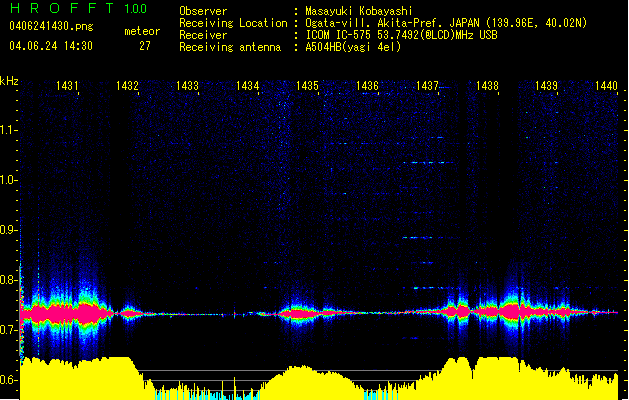The height and width of the screenshot is (400, 629).
Task: Click the 0.8 kHz frequency axis label
Action: tap(9, 280)
